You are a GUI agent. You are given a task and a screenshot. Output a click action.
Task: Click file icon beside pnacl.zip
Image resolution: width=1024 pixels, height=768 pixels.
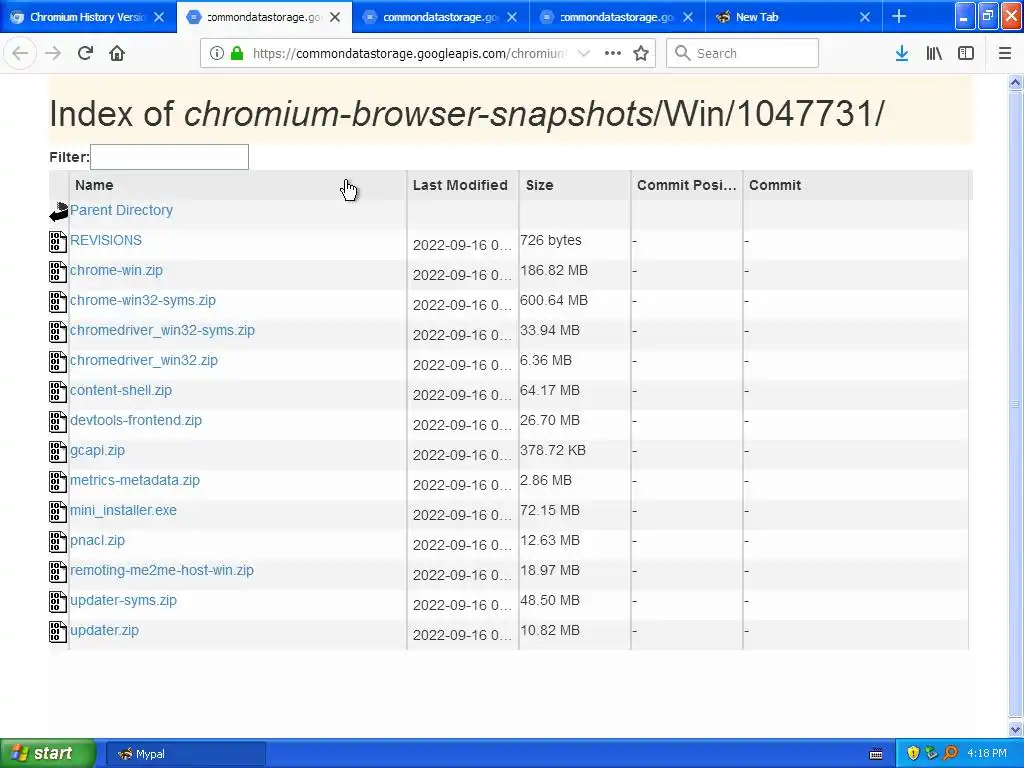57,542
